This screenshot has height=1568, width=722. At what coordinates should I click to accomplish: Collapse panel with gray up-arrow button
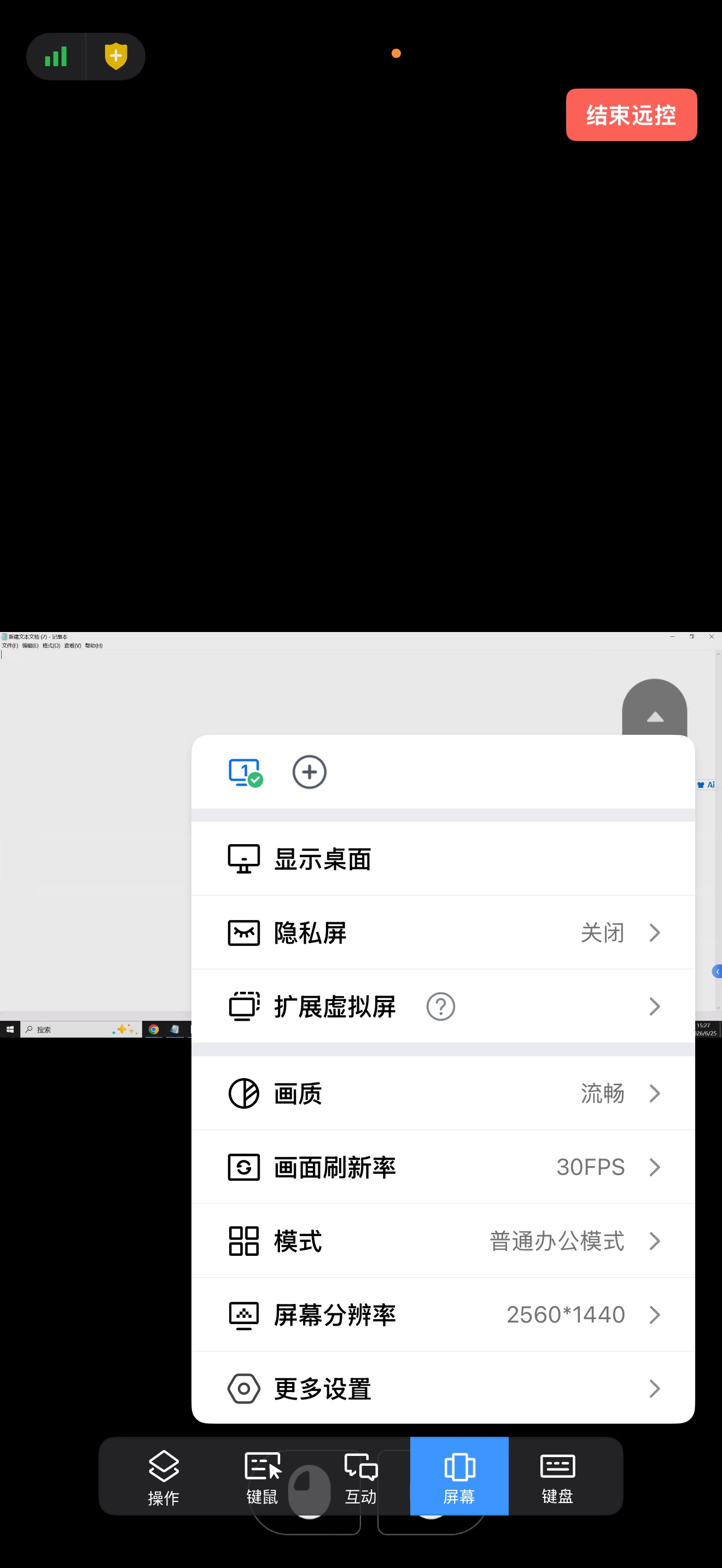coord(654,709)
